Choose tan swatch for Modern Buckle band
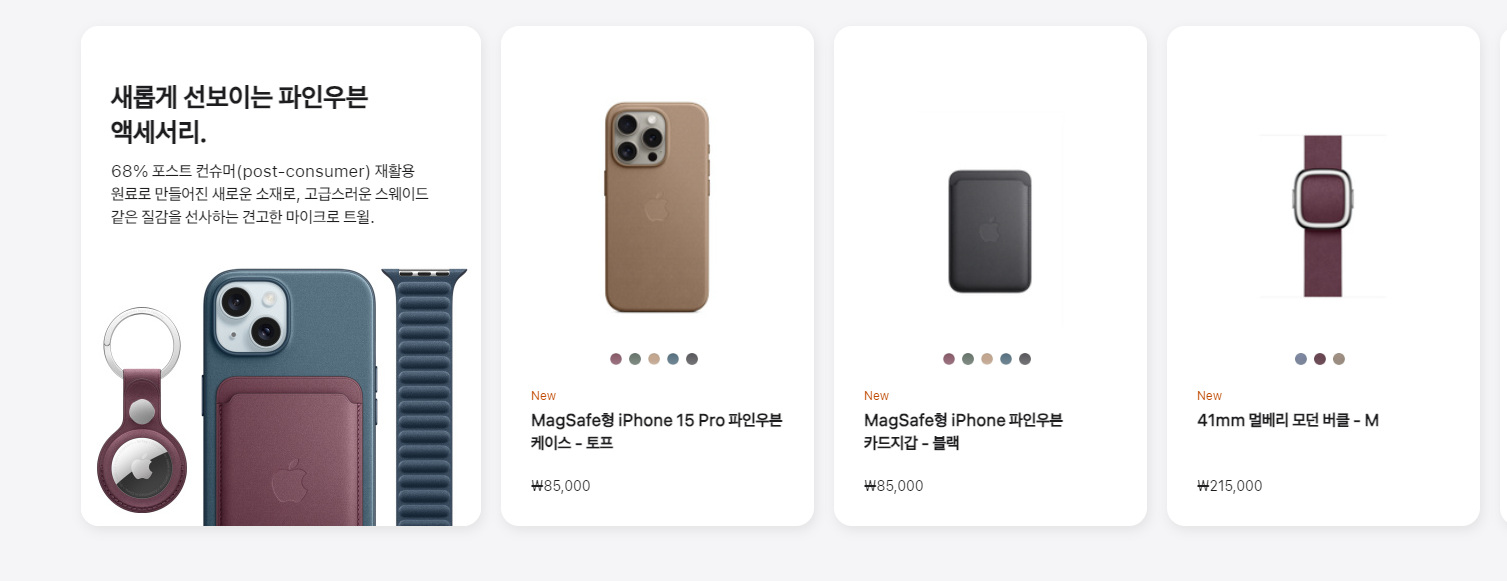The image size is (1507, 581). tap(1339, 359)
